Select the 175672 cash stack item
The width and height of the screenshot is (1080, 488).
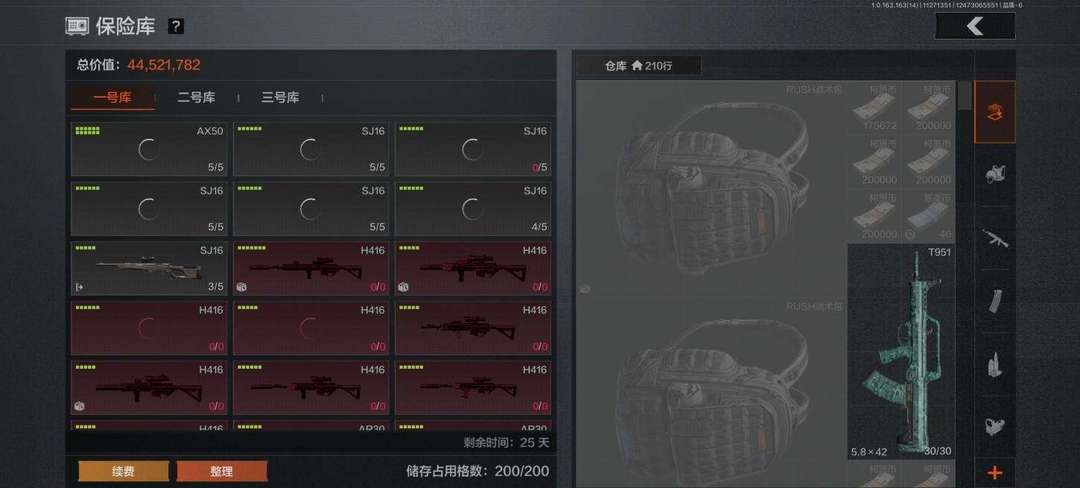click(873, 108)
